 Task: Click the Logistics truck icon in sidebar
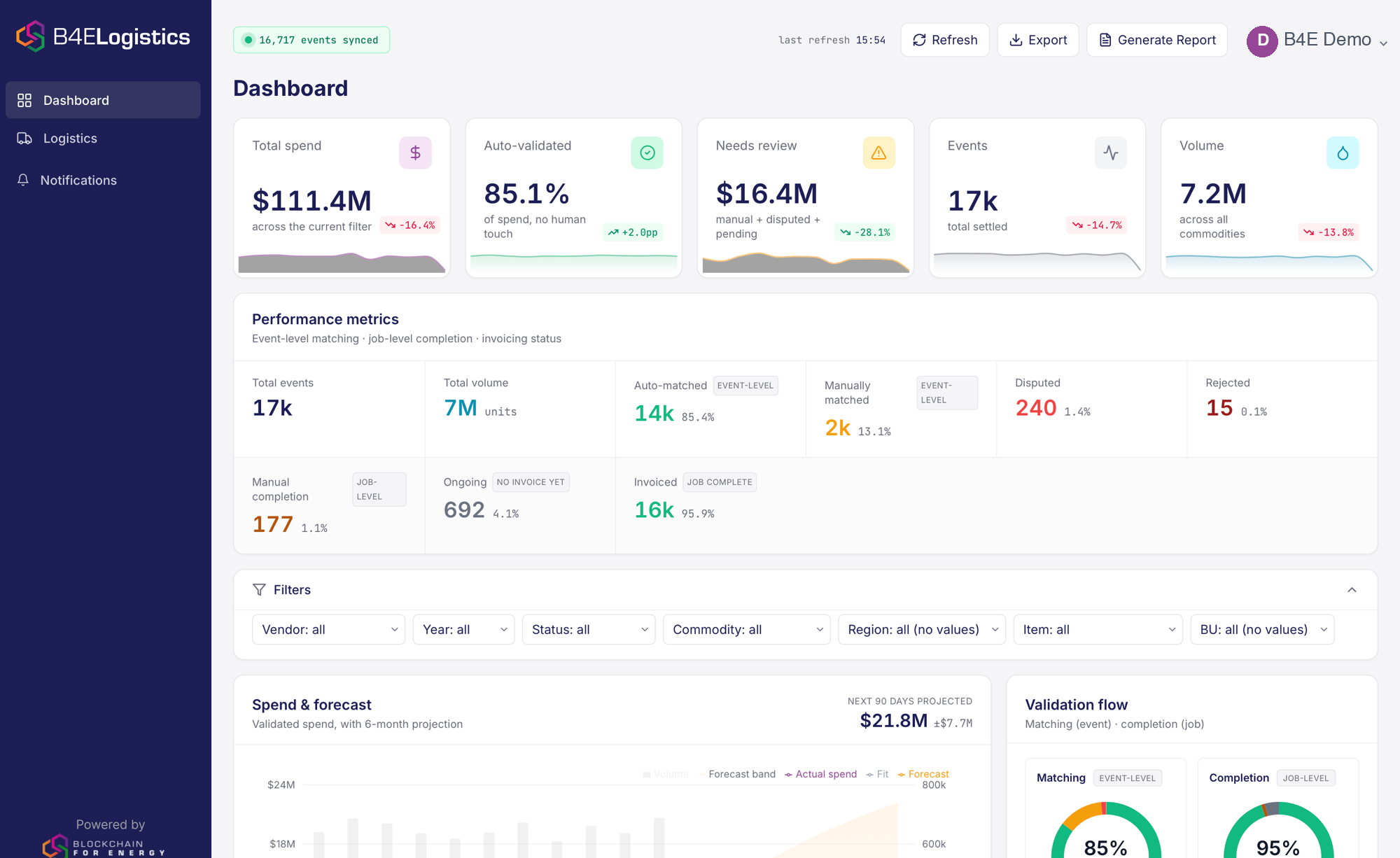[24, 139]
